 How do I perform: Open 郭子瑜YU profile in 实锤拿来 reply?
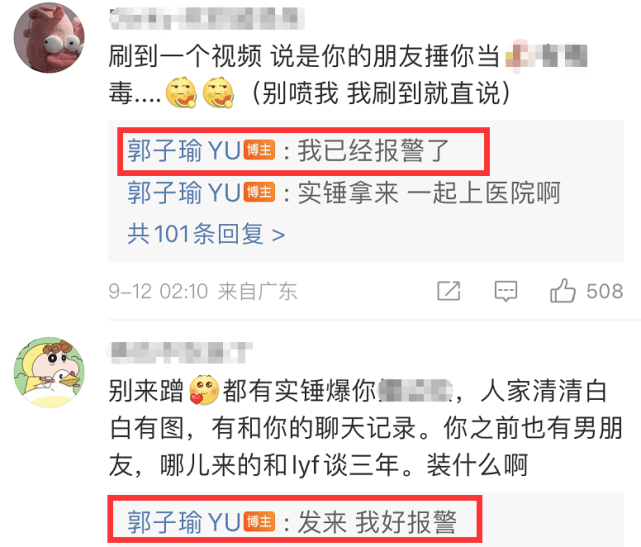click(x=184, y=193)
